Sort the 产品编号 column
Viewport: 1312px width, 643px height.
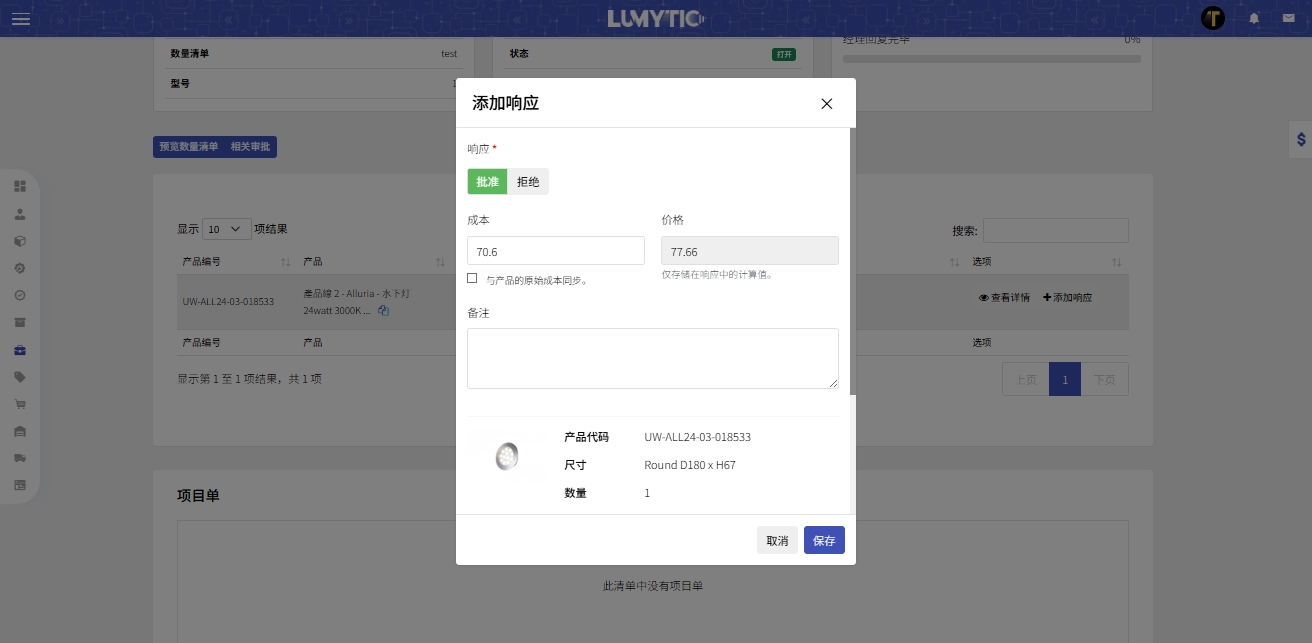point(285,262)
